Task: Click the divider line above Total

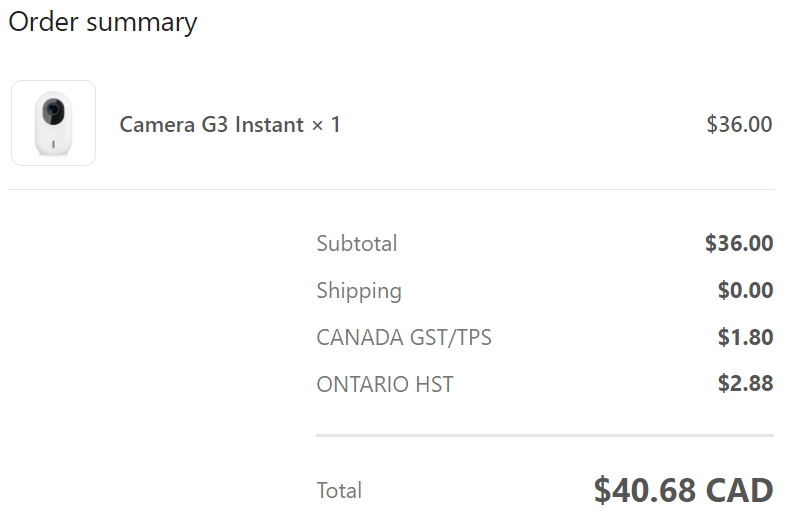Action: (545, 435)
